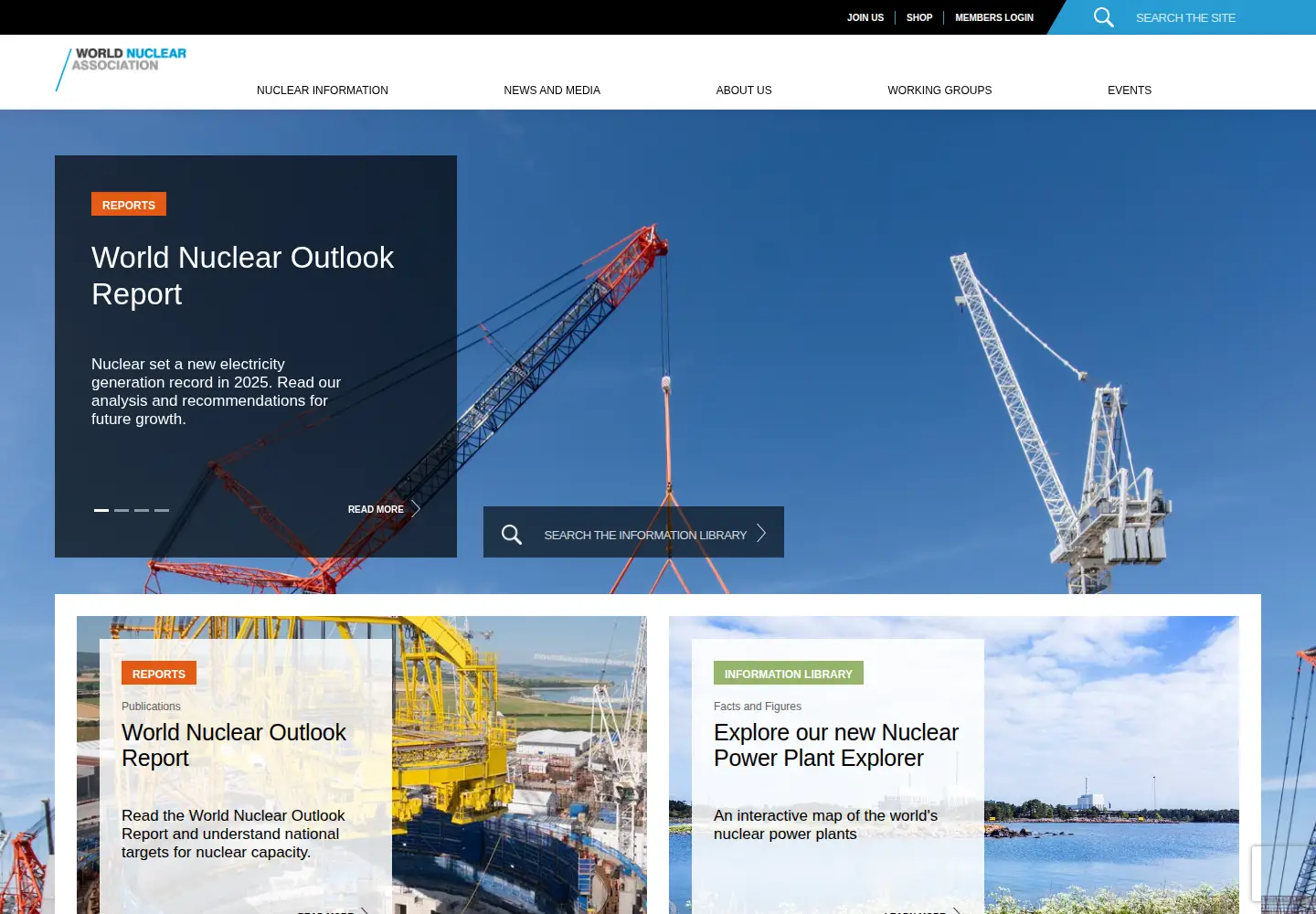Click the Reports tag on the Publications card
This screenshot has width=1316, height=914.
pos(159,674)
